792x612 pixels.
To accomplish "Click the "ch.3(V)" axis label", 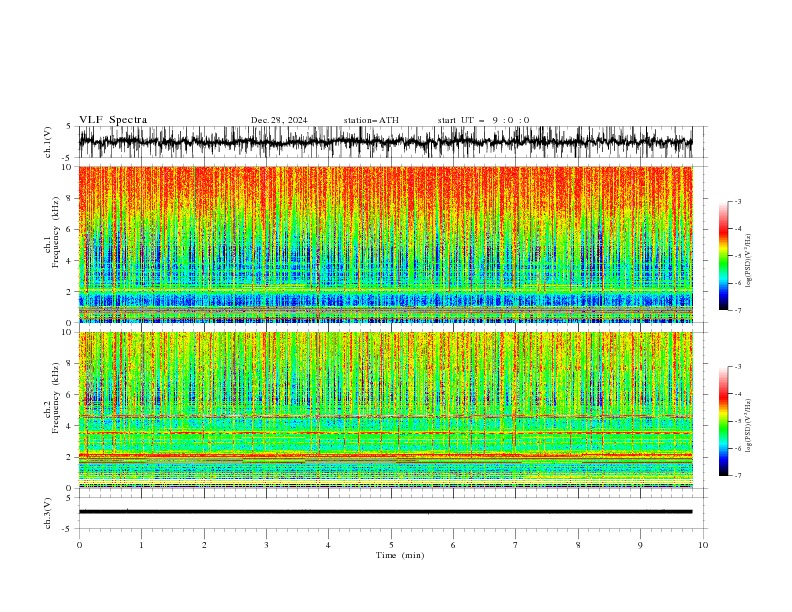I will click(48, 513).
